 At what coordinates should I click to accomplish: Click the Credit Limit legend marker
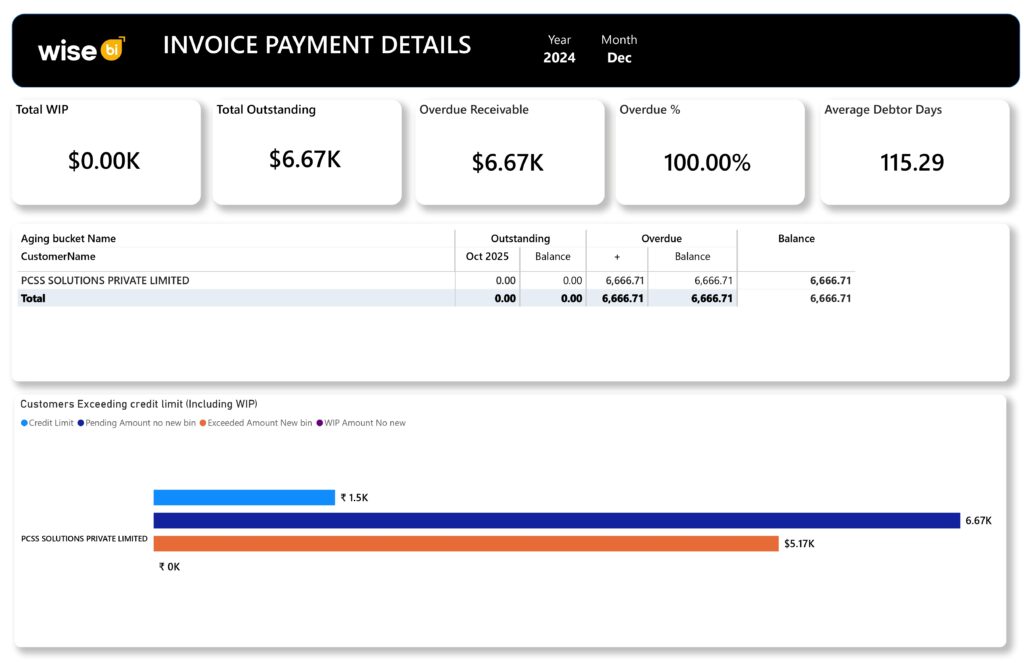click(24, 423)
